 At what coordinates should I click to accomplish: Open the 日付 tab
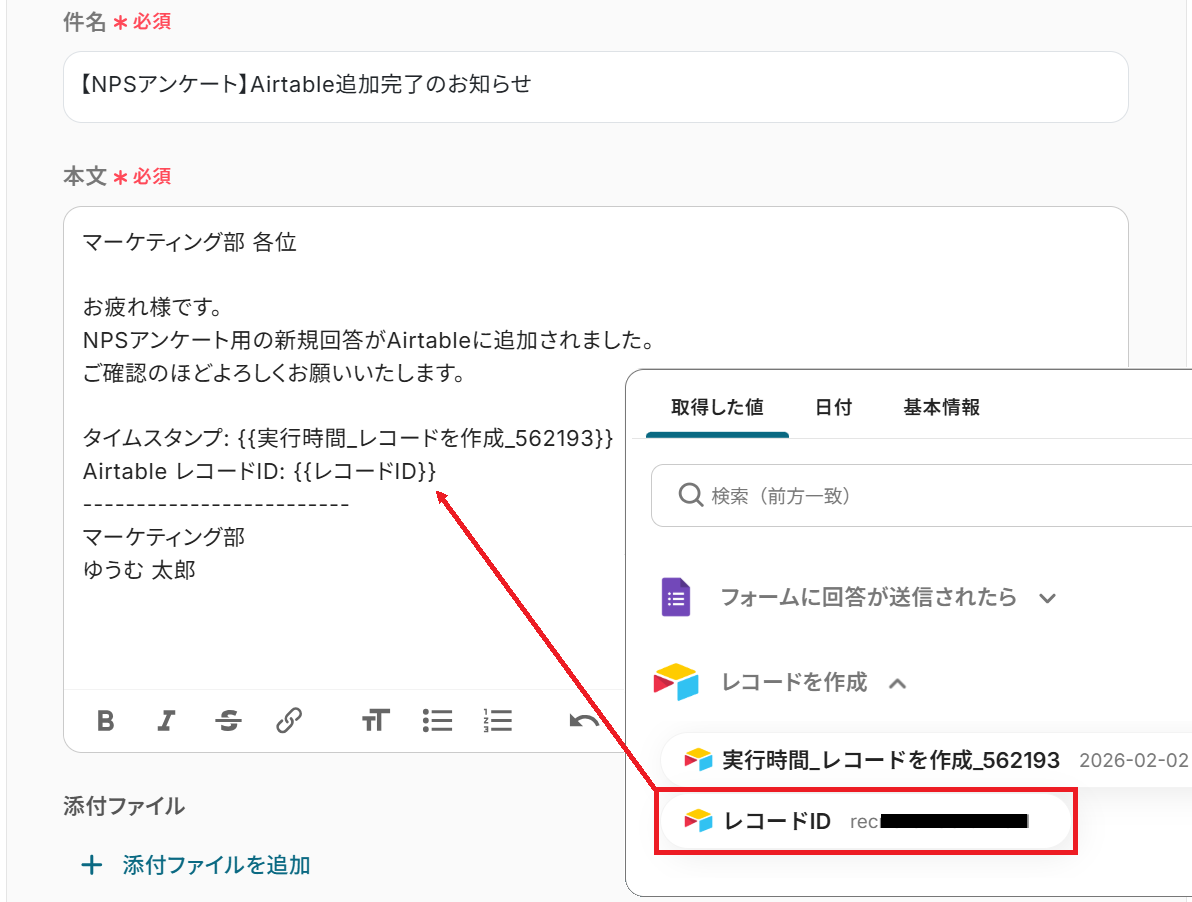point(833,407)
